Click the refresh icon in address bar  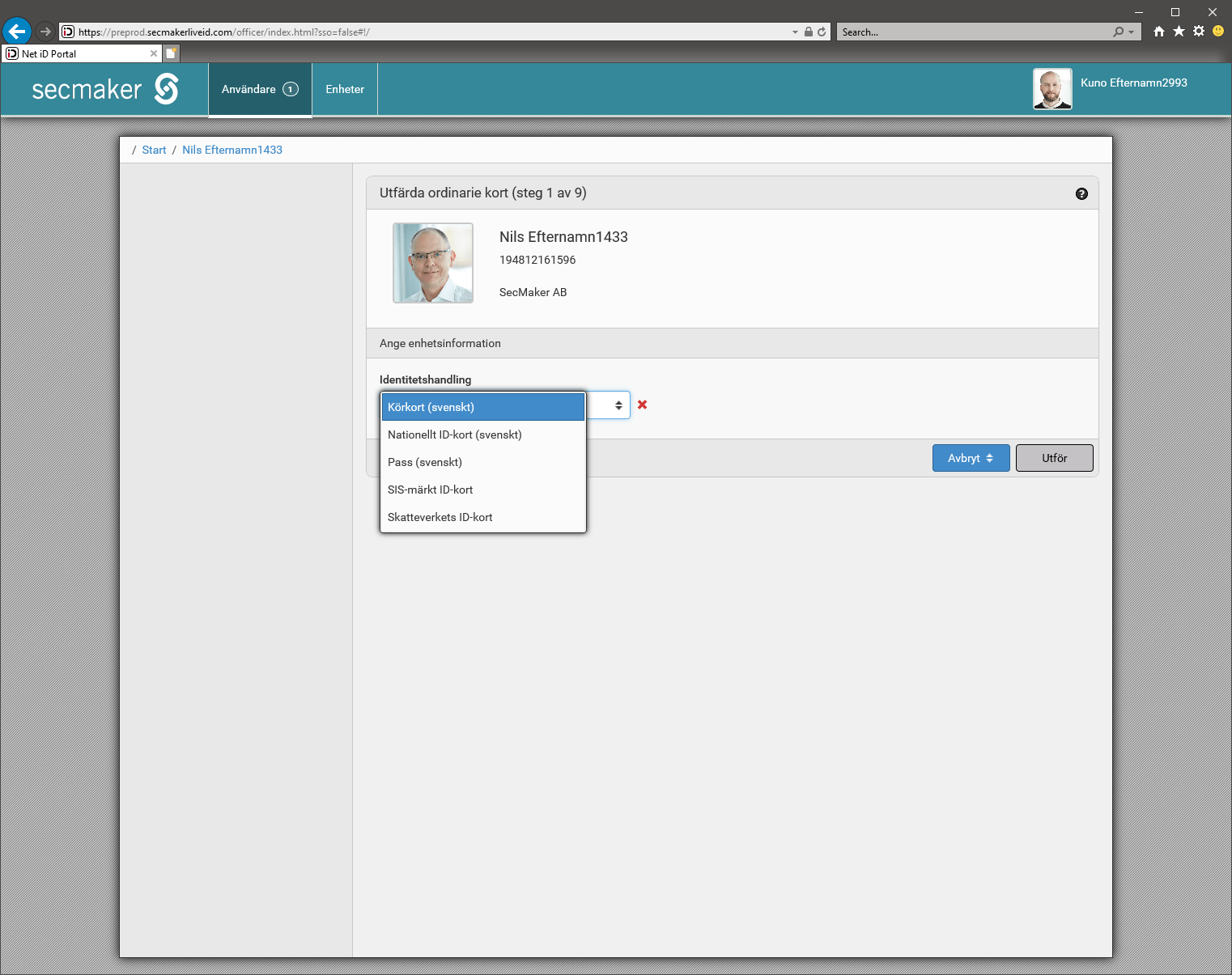click(x=822, y=32)
